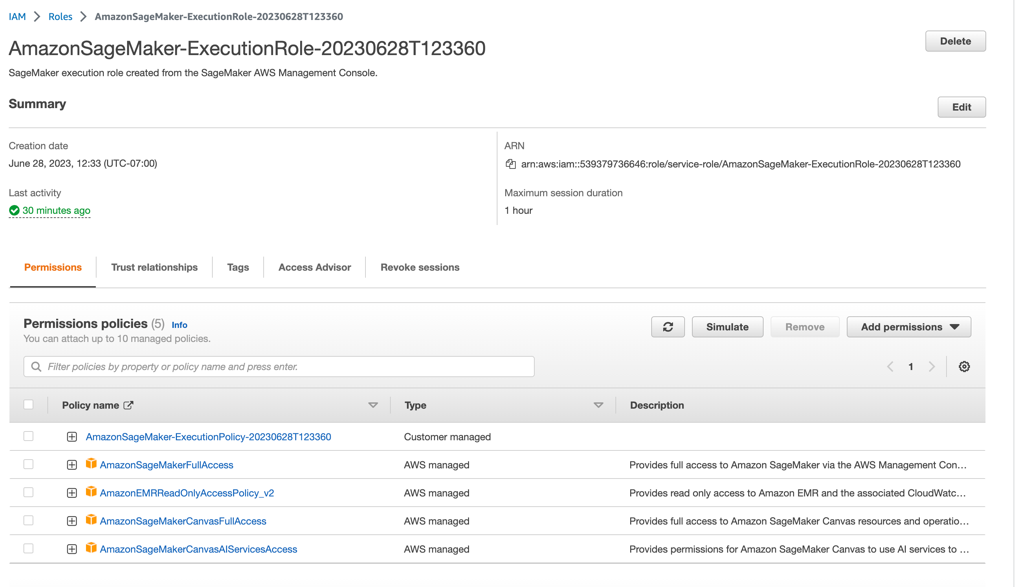The height and width of the screenshot is (587, 1016).
Task: Go to previous page of policies
Action: click(x=890, y=367)
